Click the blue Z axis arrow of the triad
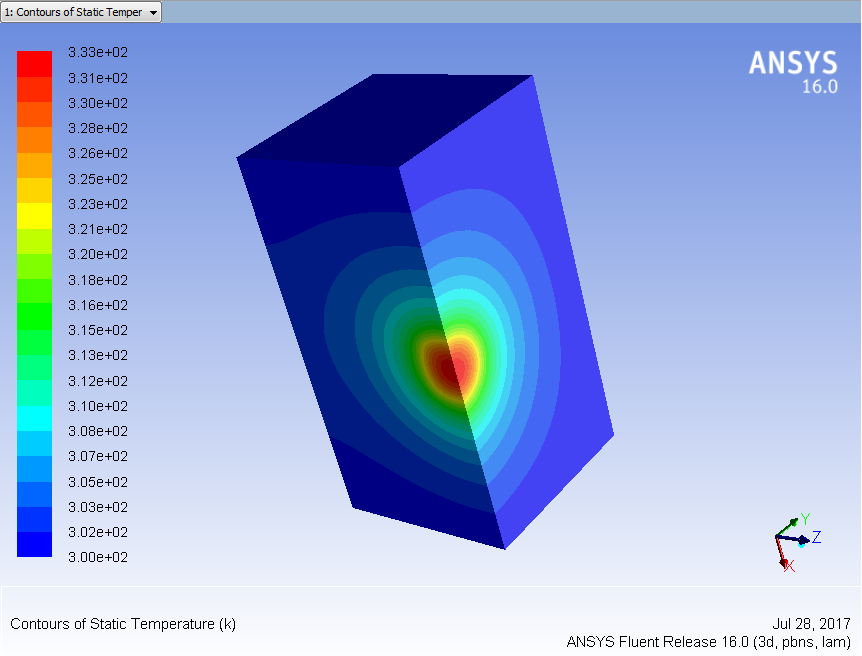The image size is (862, 656). pos(802,538)
